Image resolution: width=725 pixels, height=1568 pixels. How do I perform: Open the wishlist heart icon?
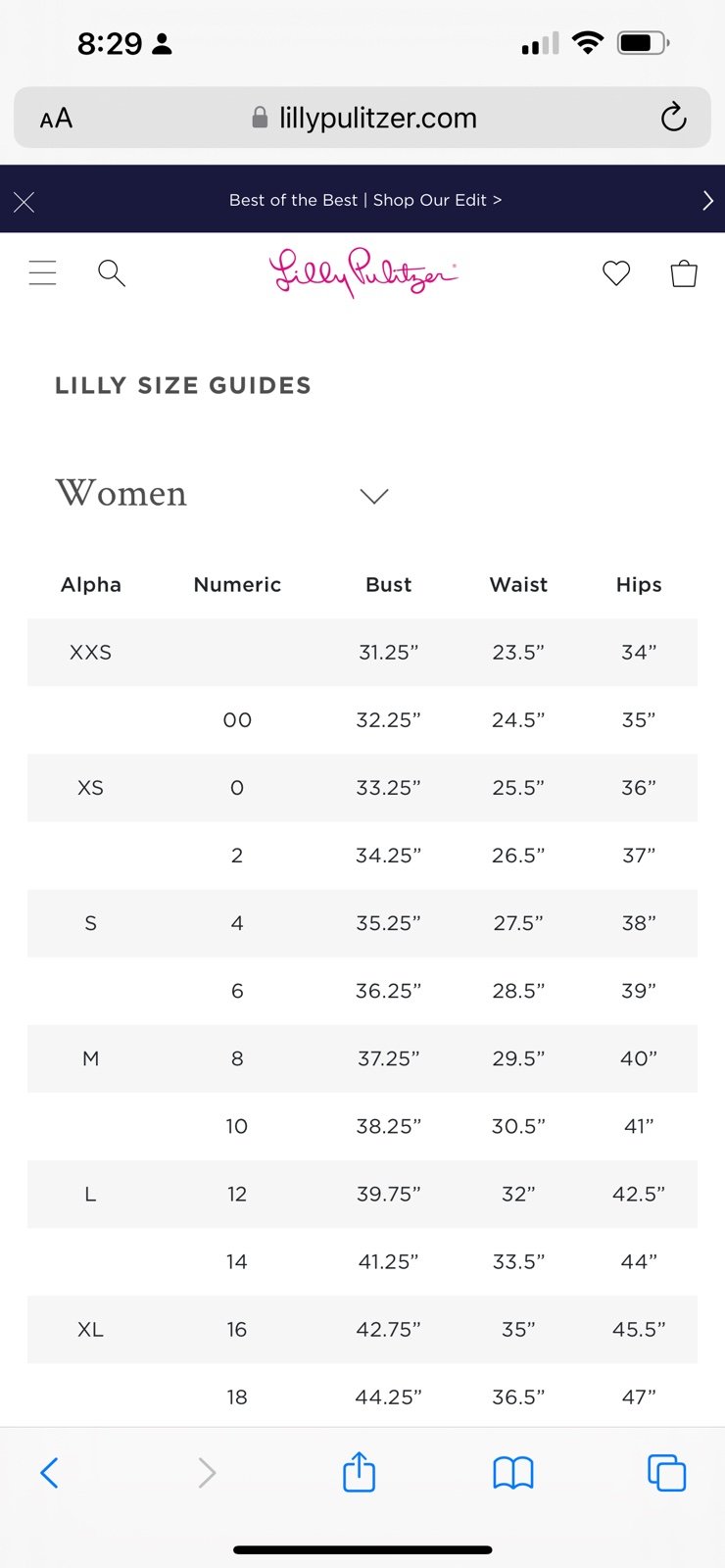tap(616, 272)
